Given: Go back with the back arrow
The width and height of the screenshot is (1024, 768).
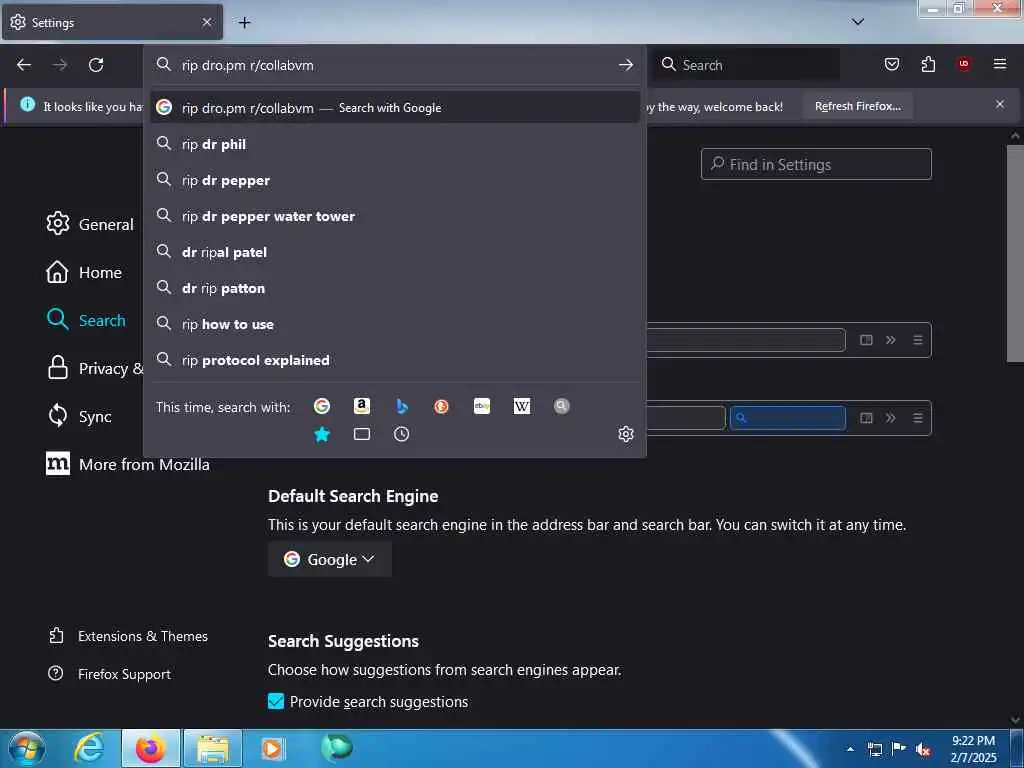Looking at the screenshot, I should click(x=24, y=65).
